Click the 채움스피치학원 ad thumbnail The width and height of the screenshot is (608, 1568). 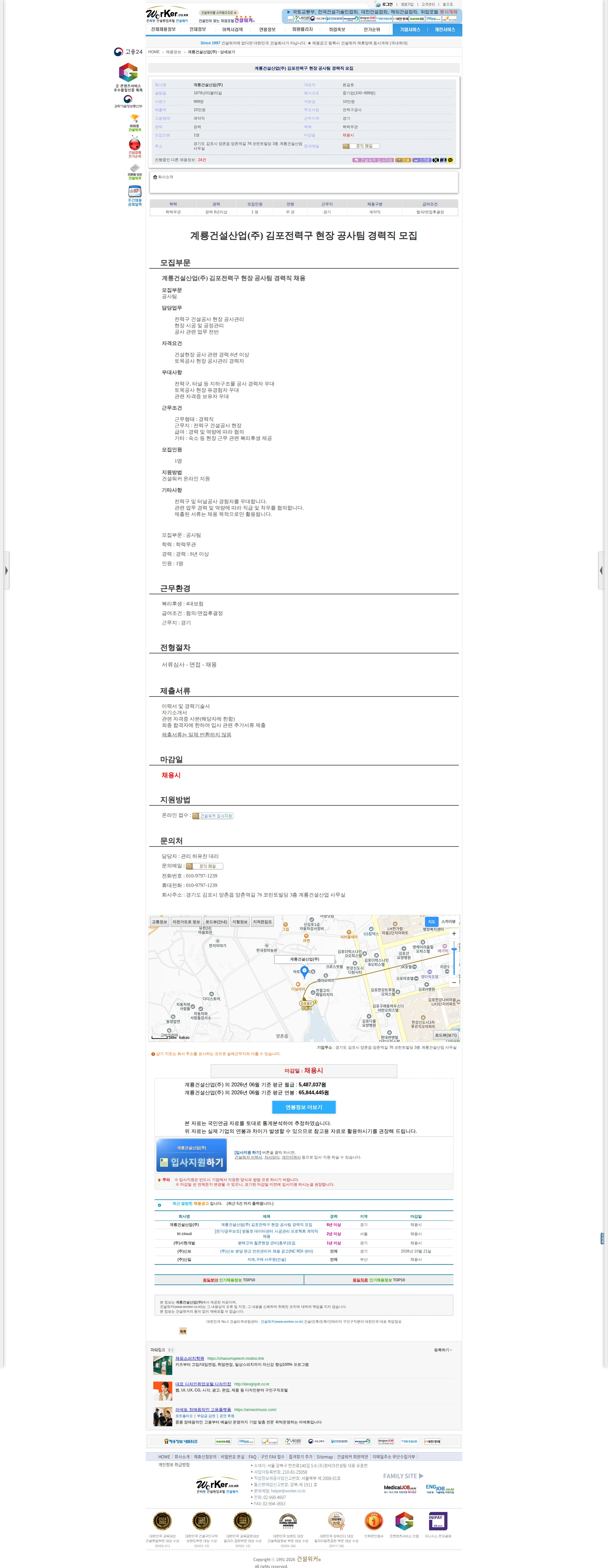point(163,1365)
